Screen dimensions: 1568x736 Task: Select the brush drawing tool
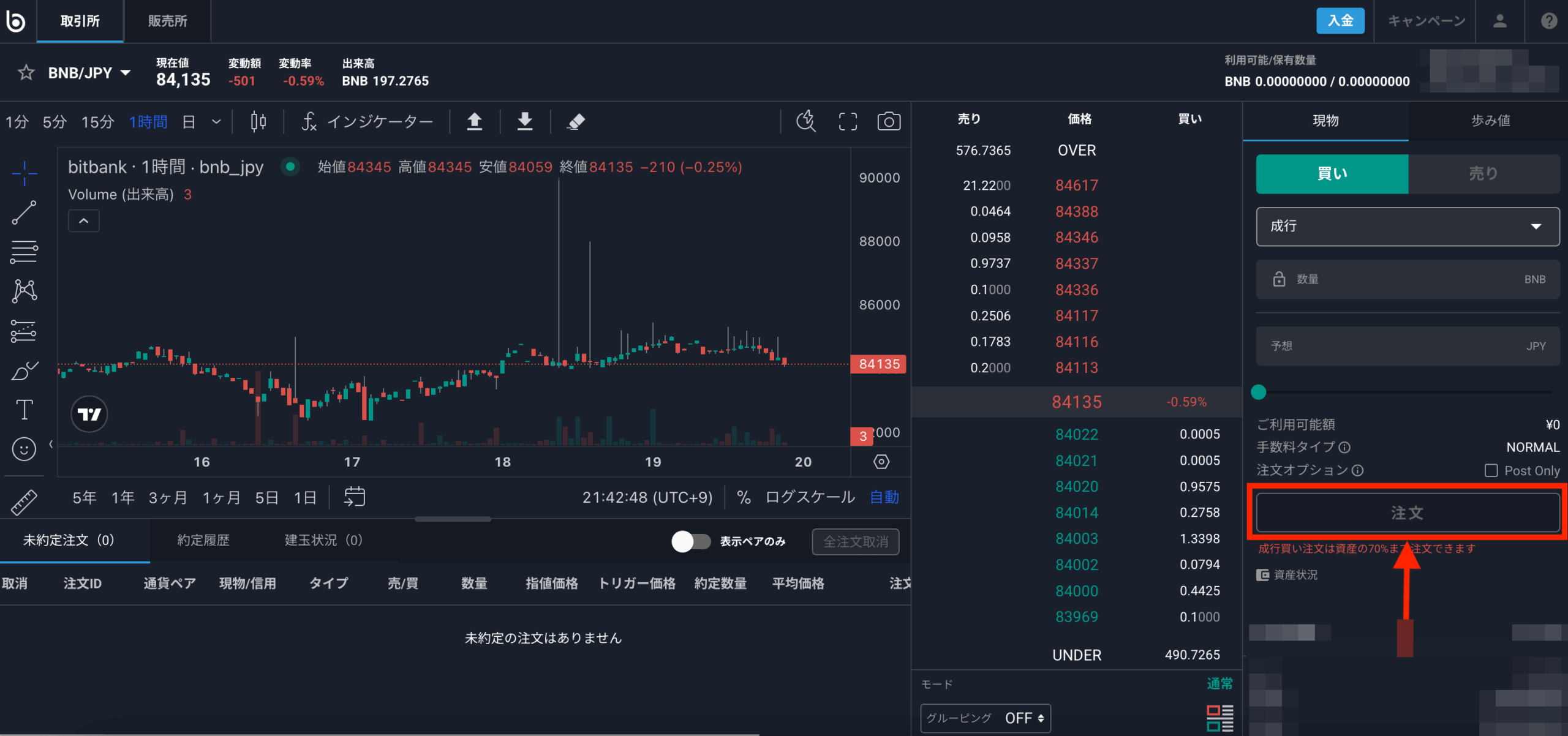coord(24,370)
